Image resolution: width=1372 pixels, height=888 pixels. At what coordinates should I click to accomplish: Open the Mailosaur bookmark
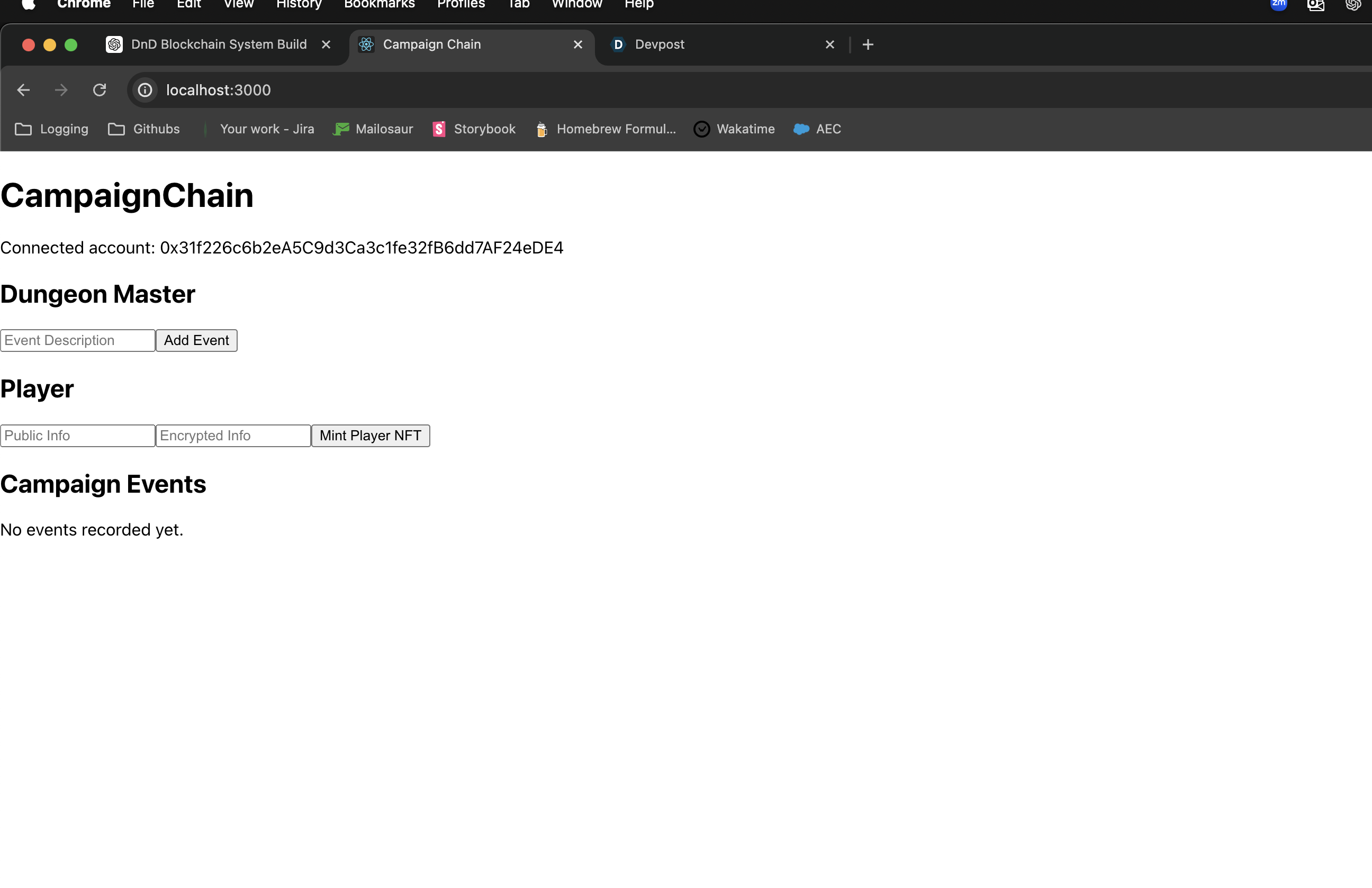(x=373, y=129)
